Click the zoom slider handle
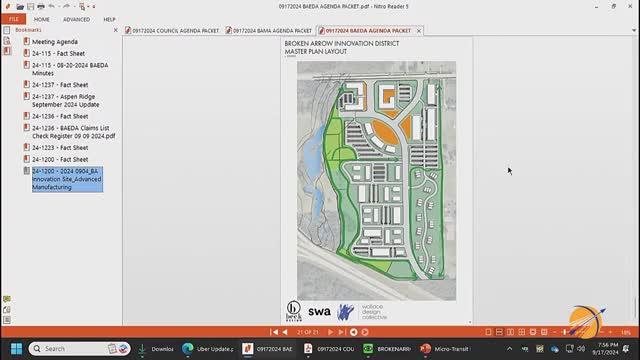This screenshot has width=640, height=360. coord(564,332)
